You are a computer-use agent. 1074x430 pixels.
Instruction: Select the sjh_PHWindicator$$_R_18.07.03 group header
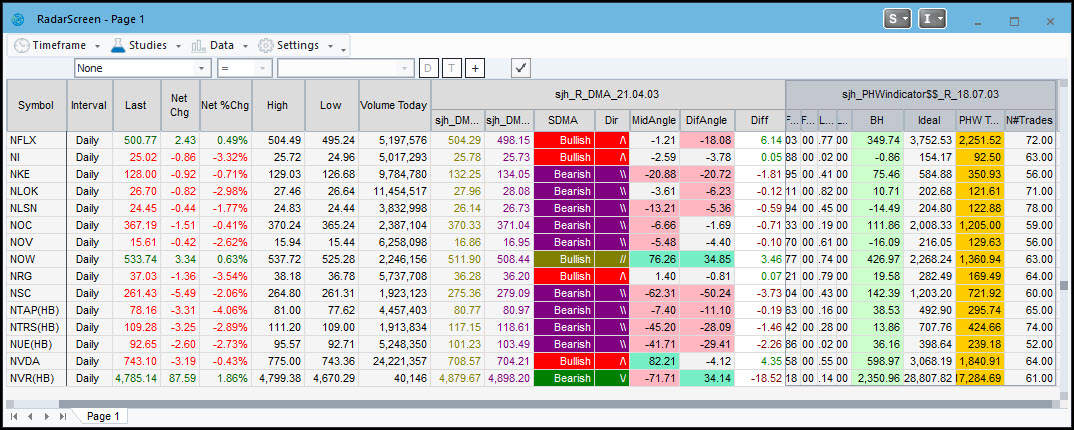pyautogui.click(x=921, y=94)
